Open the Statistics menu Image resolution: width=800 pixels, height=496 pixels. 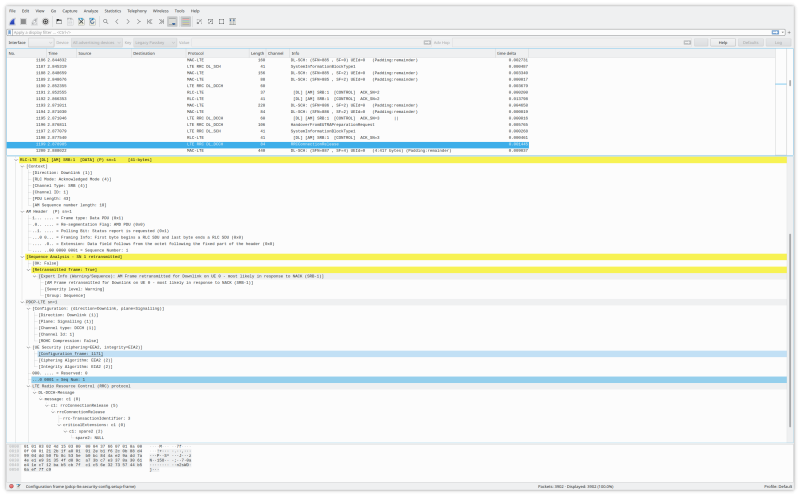point(110,10)
